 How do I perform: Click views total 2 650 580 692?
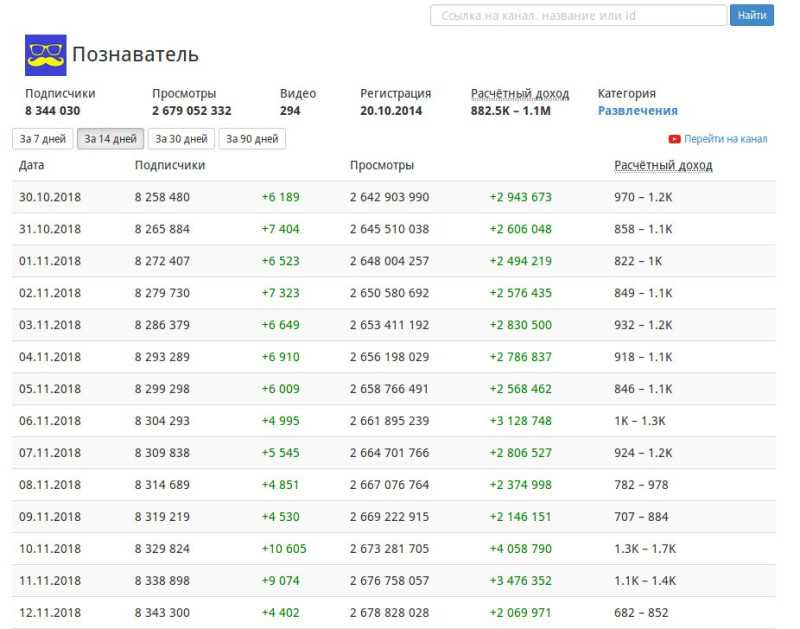pyautogui.click(x=389, y=293)
